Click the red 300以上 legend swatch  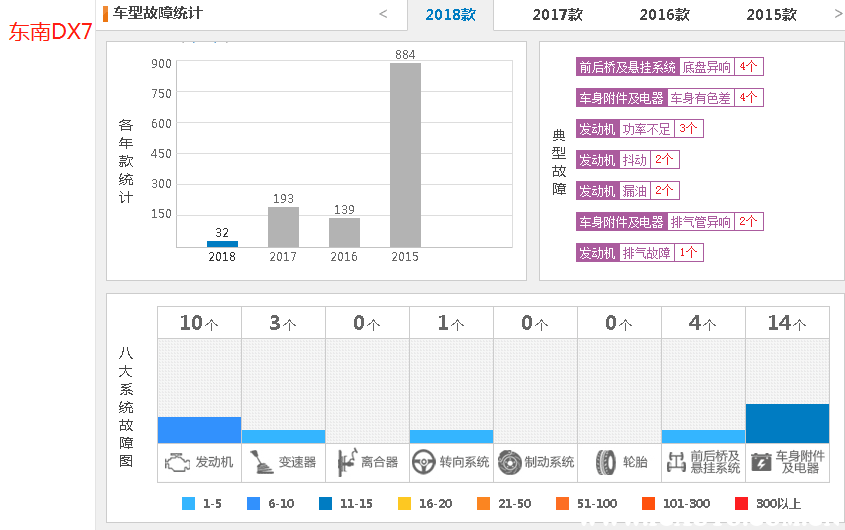(742, 504)
